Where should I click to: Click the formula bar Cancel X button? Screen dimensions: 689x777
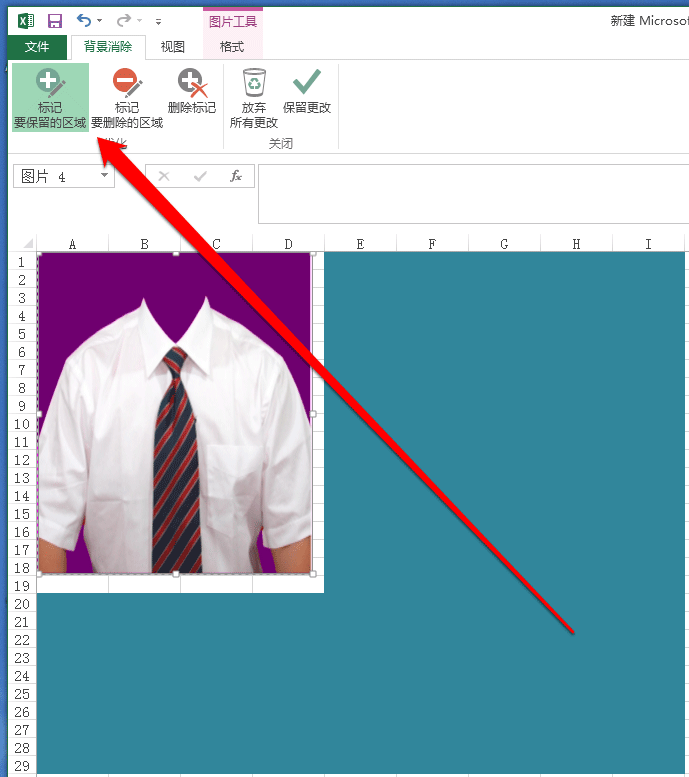164,176
